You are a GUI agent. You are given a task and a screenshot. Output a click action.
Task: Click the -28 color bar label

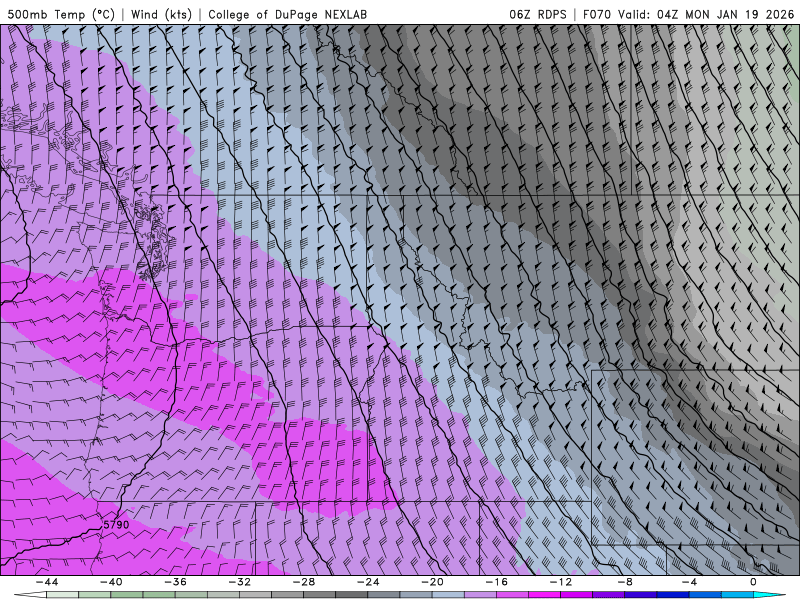click(304, 582)
